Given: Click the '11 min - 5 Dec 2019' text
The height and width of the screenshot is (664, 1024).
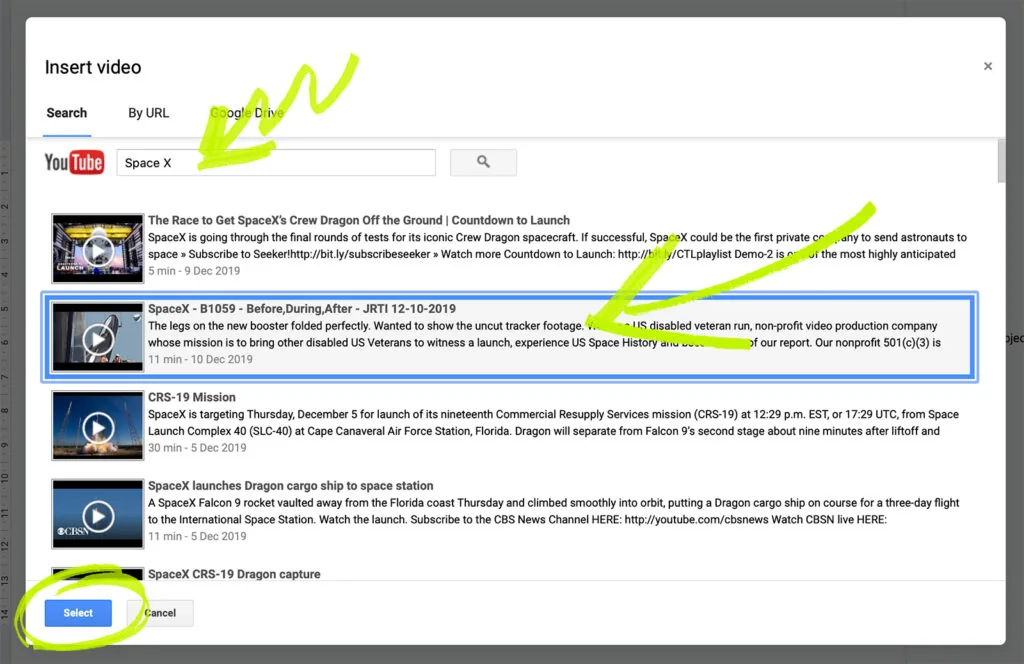Looking at the screenshot, I should coord(197,536).
